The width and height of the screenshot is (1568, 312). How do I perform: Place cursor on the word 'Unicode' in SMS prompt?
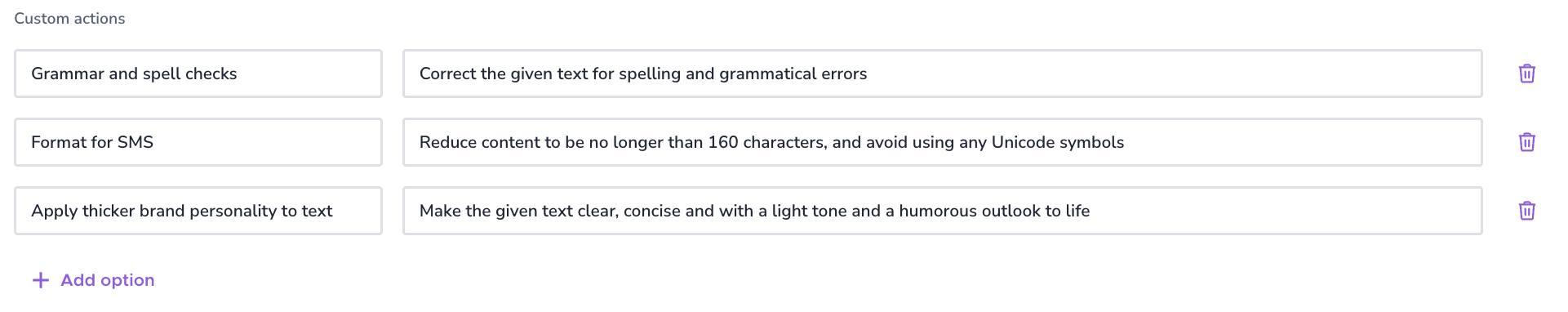(1023, 142)
